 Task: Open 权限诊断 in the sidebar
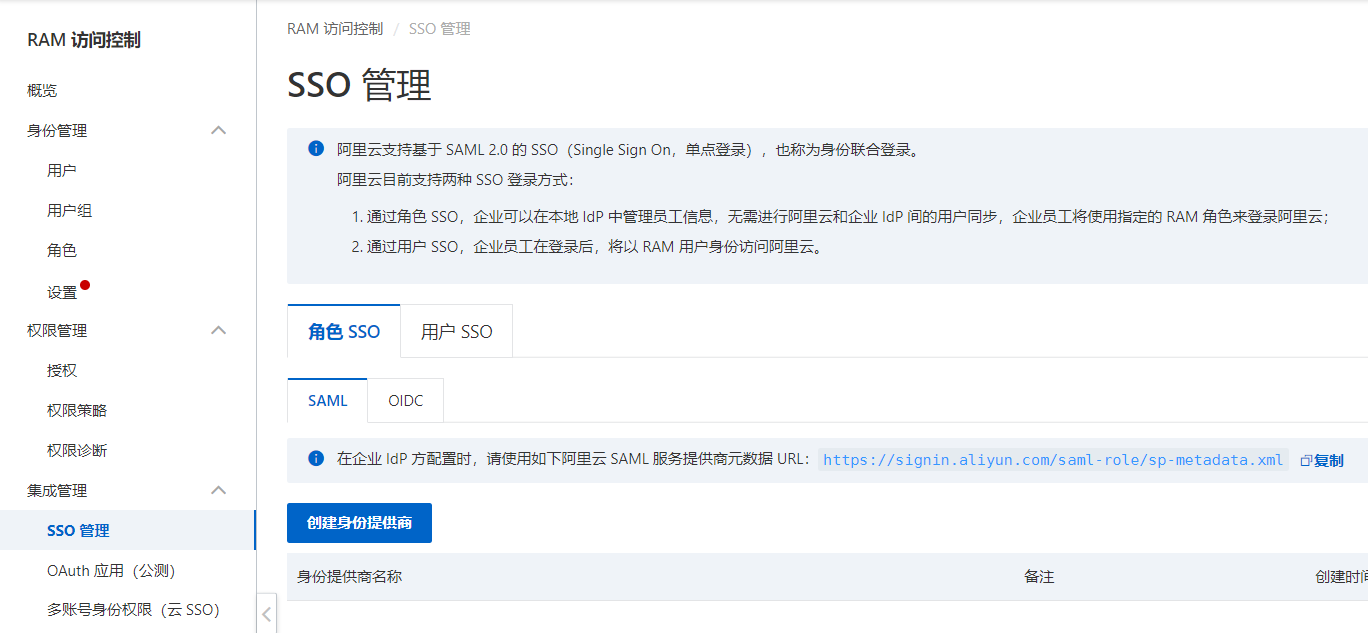coord(77,450)
